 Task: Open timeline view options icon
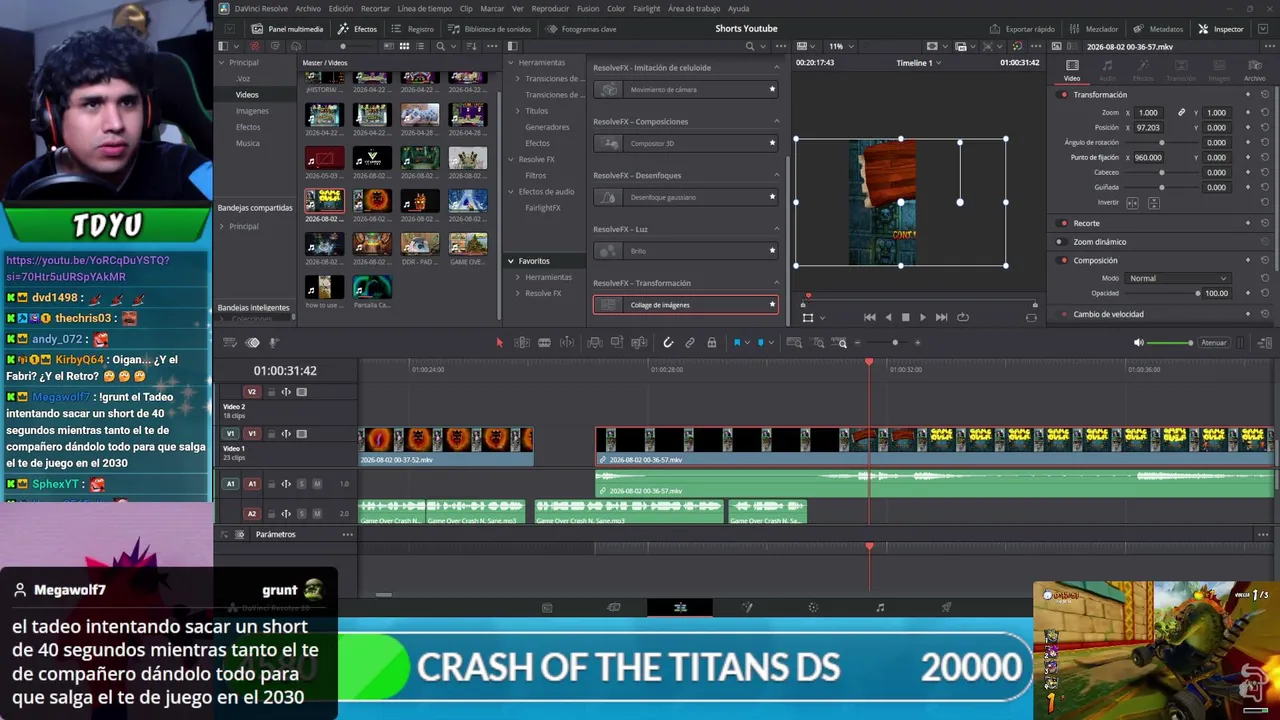[x=230, y=343]
